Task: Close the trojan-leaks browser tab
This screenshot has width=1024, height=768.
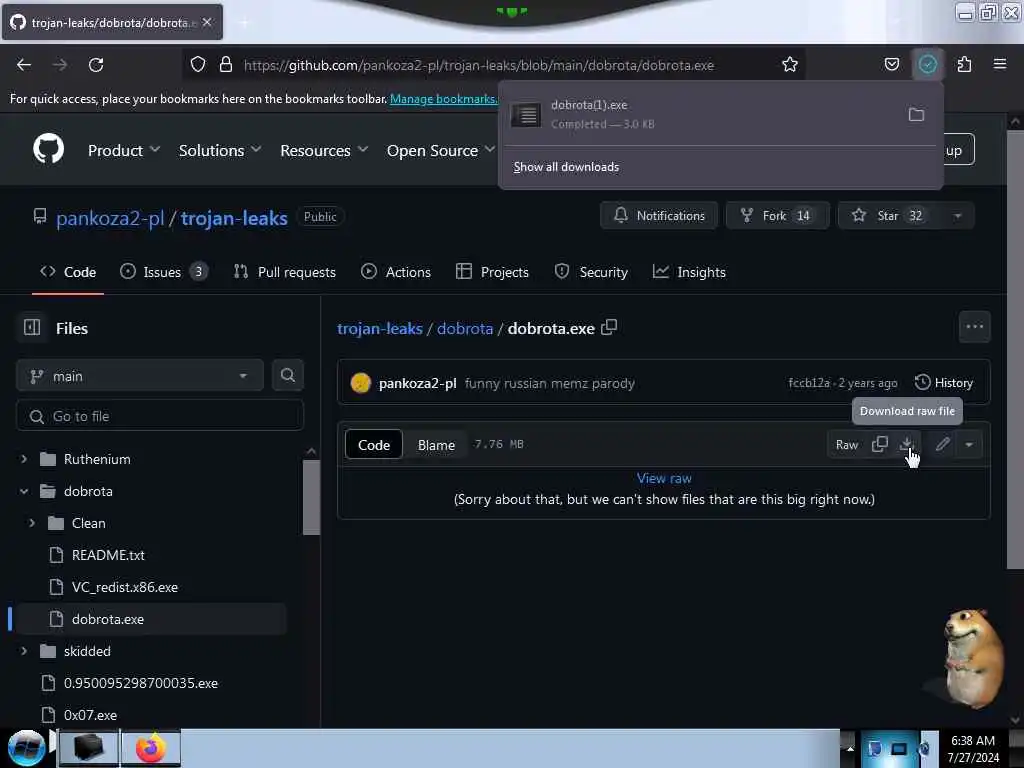Action: [x=207, y=22]
